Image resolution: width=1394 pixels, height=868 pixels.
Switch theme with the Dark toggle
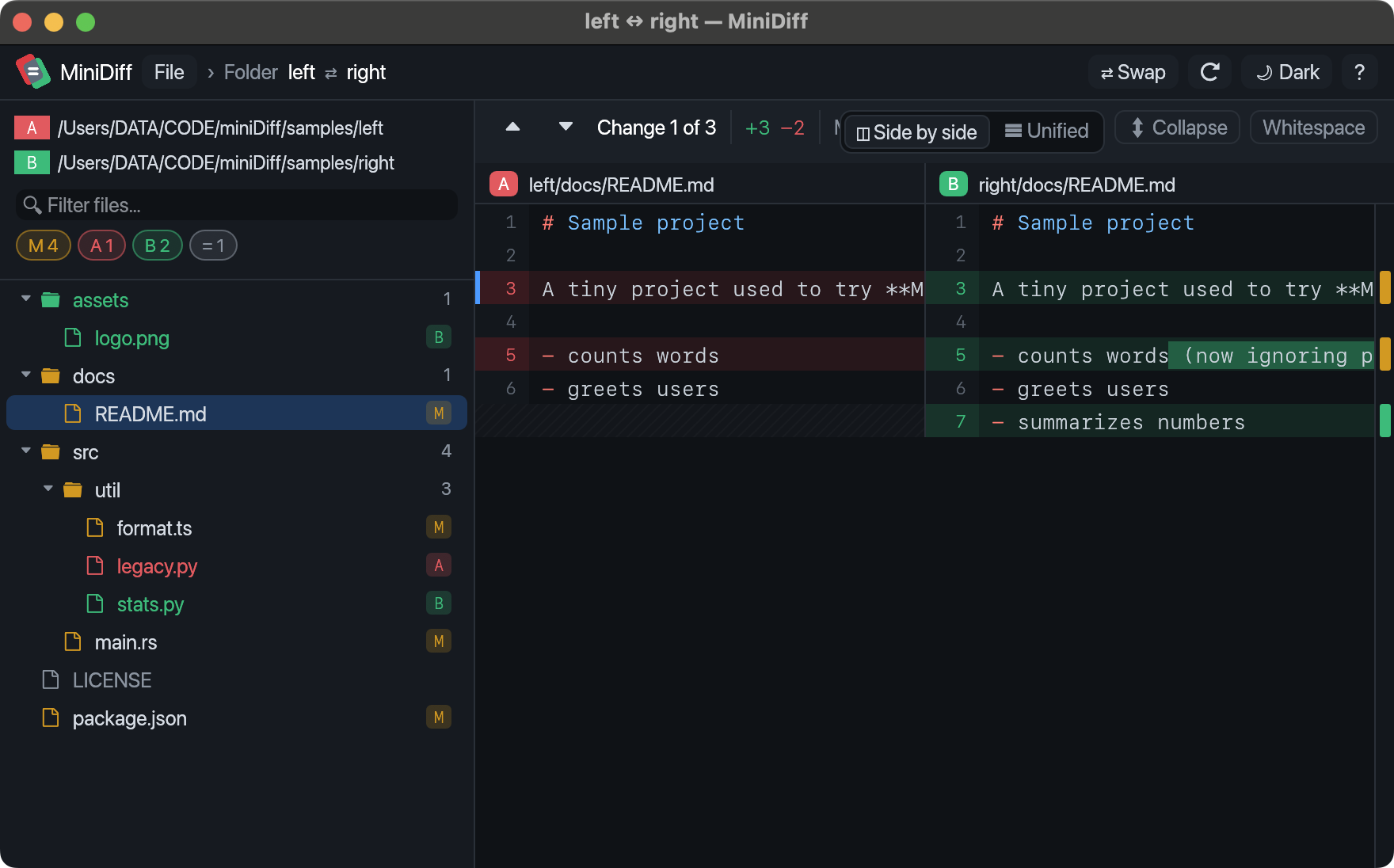1287,72
